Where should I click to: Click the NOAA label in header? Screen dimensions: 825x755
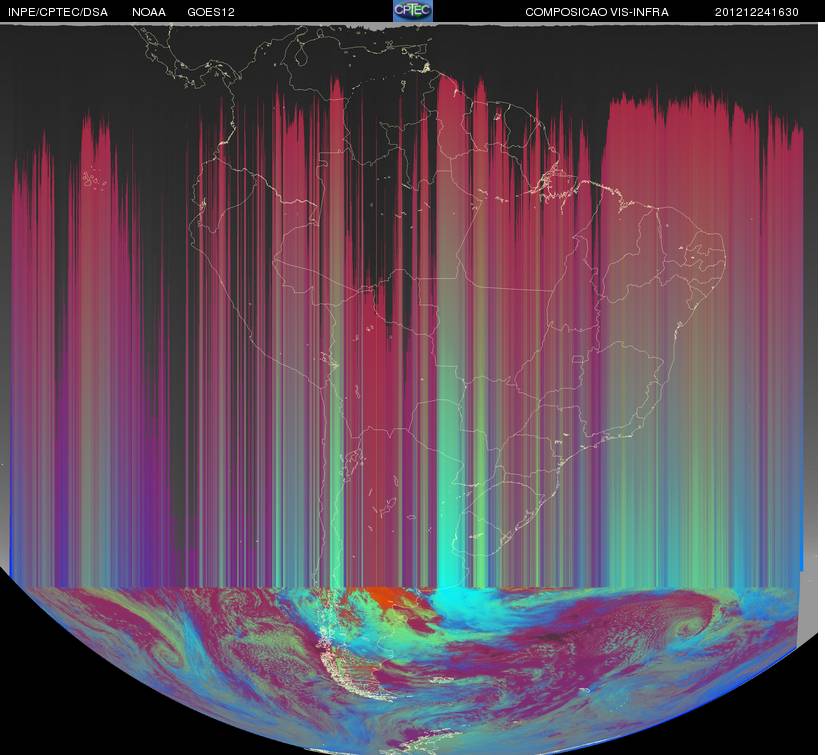coord(149,12)
